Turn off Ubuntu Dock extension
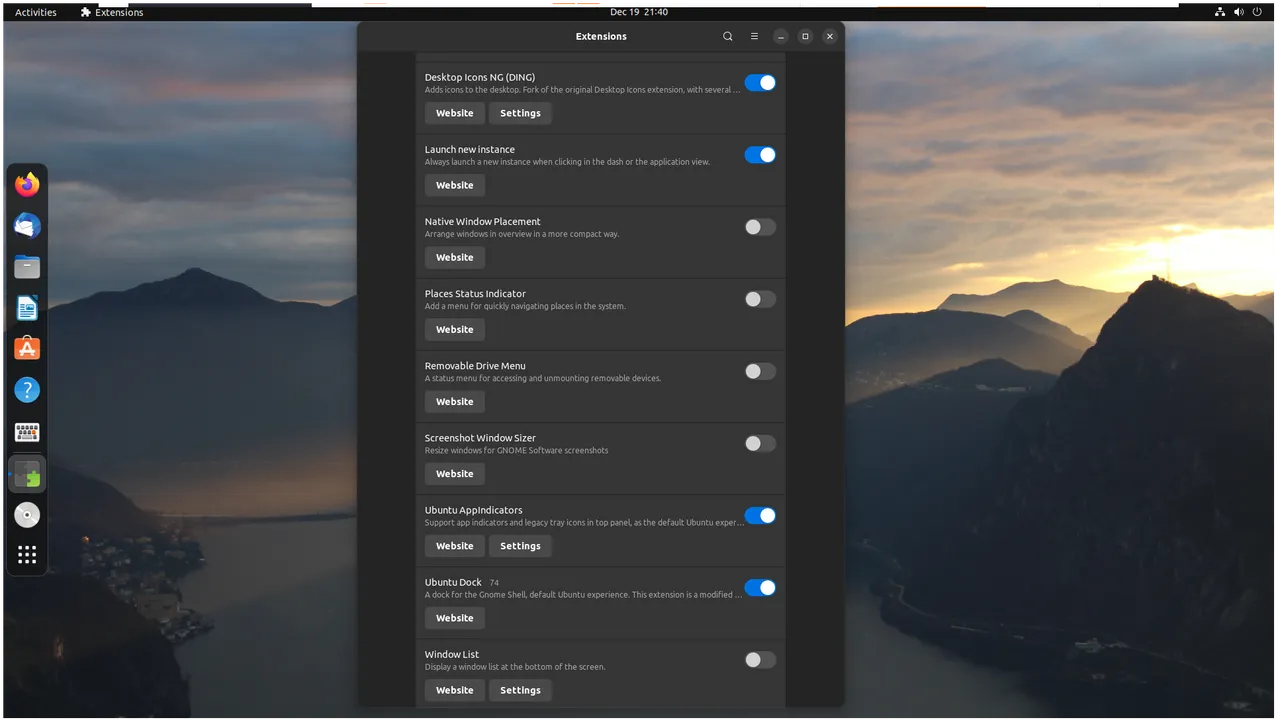1280x724 pixels. [x=760, y=588]
